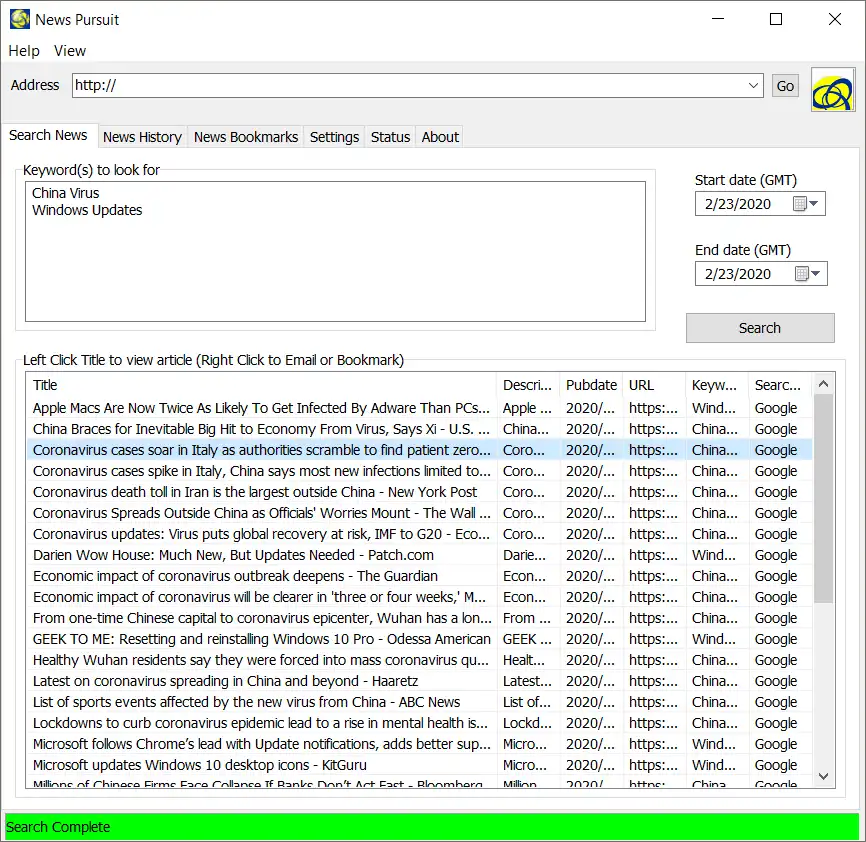
Task: Open 'List of sports events affected' article
Action: (246, 702)
